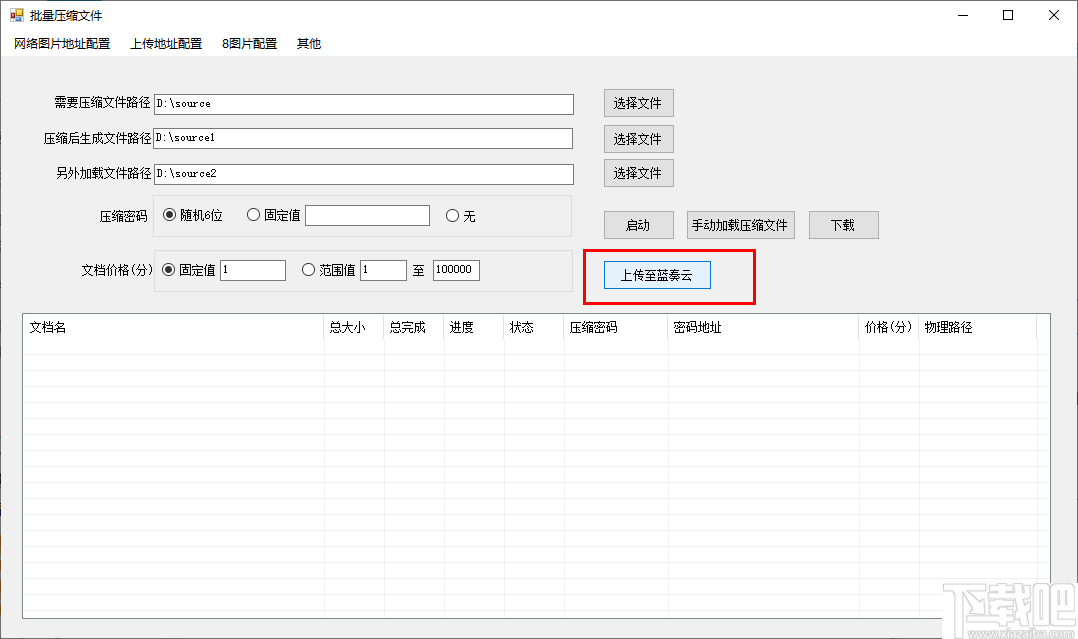The height and width of the screenshot is (639, 1078).
Task: Click inside the fixed password input box
Action: (367, 214)
